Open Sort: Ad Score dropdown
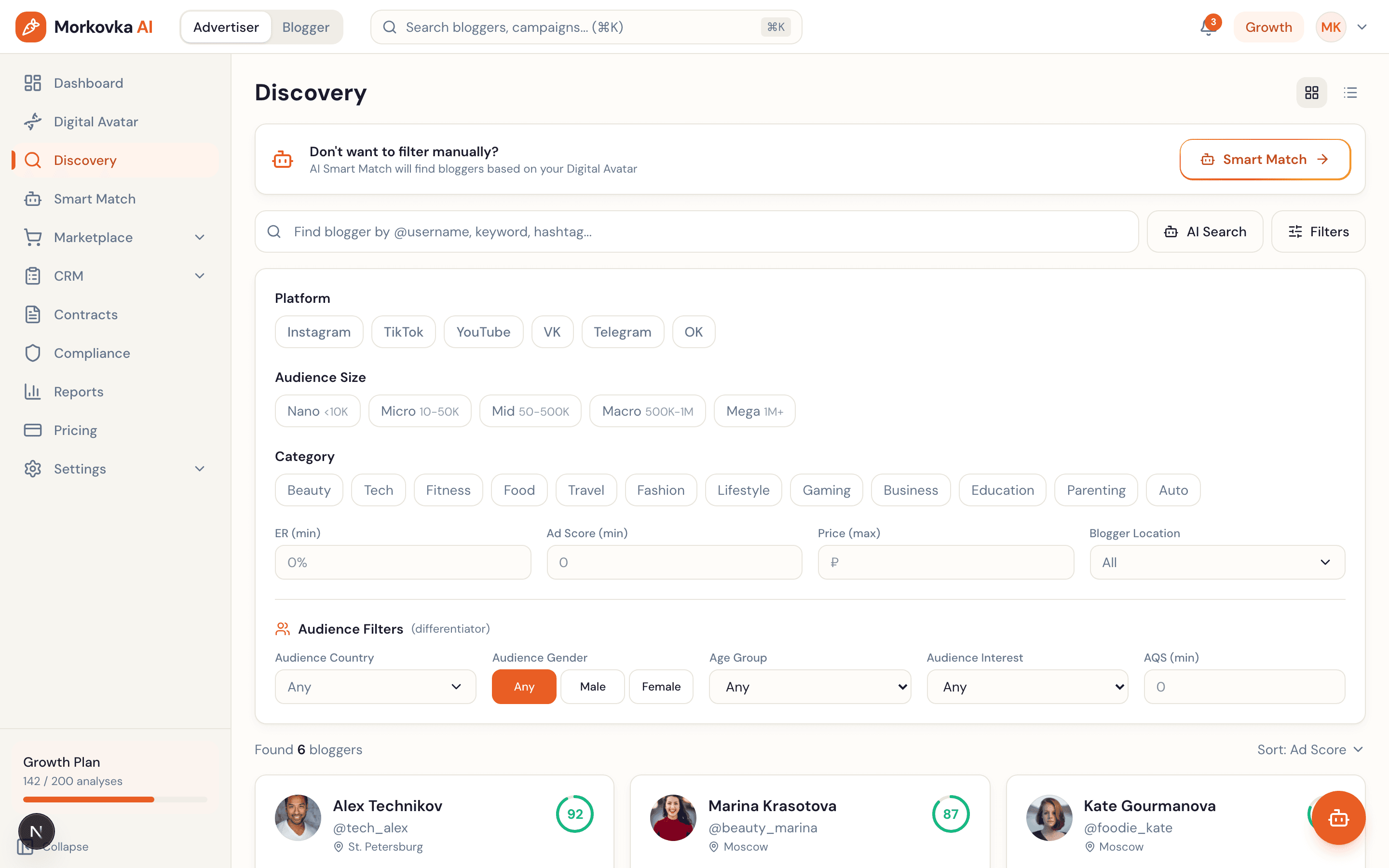Image resolution: width=1389 pixels, height=868 pixels. pyautogui.click(x=1309, y=750)
